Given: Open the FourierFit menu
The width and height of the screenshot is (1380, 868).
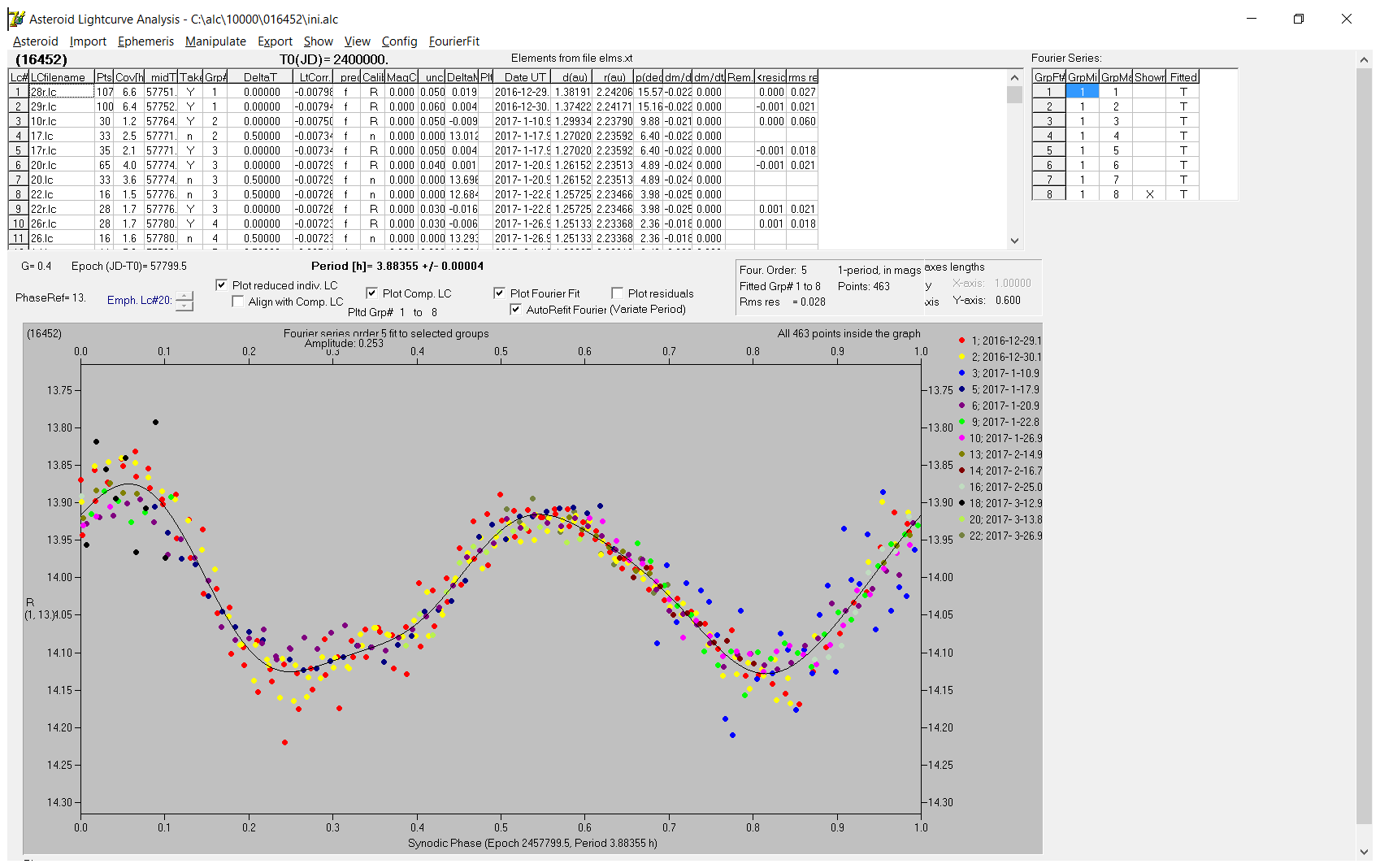Looking at the screenshot, I should pos(454,41).
